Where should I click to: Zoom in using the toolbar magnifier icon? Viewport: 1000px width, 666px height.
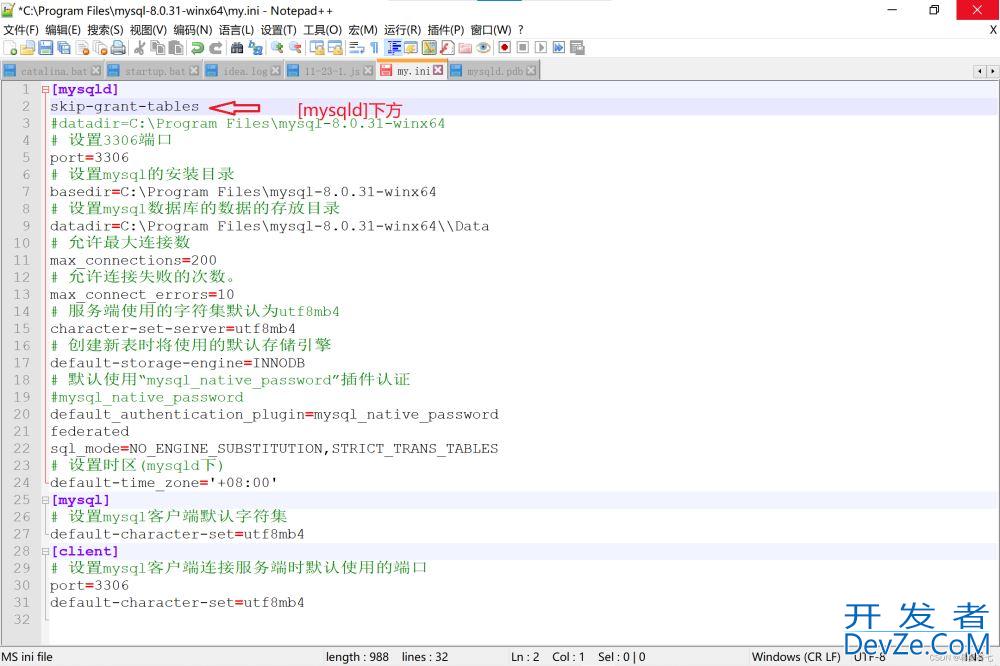click(x=277, y=48)
